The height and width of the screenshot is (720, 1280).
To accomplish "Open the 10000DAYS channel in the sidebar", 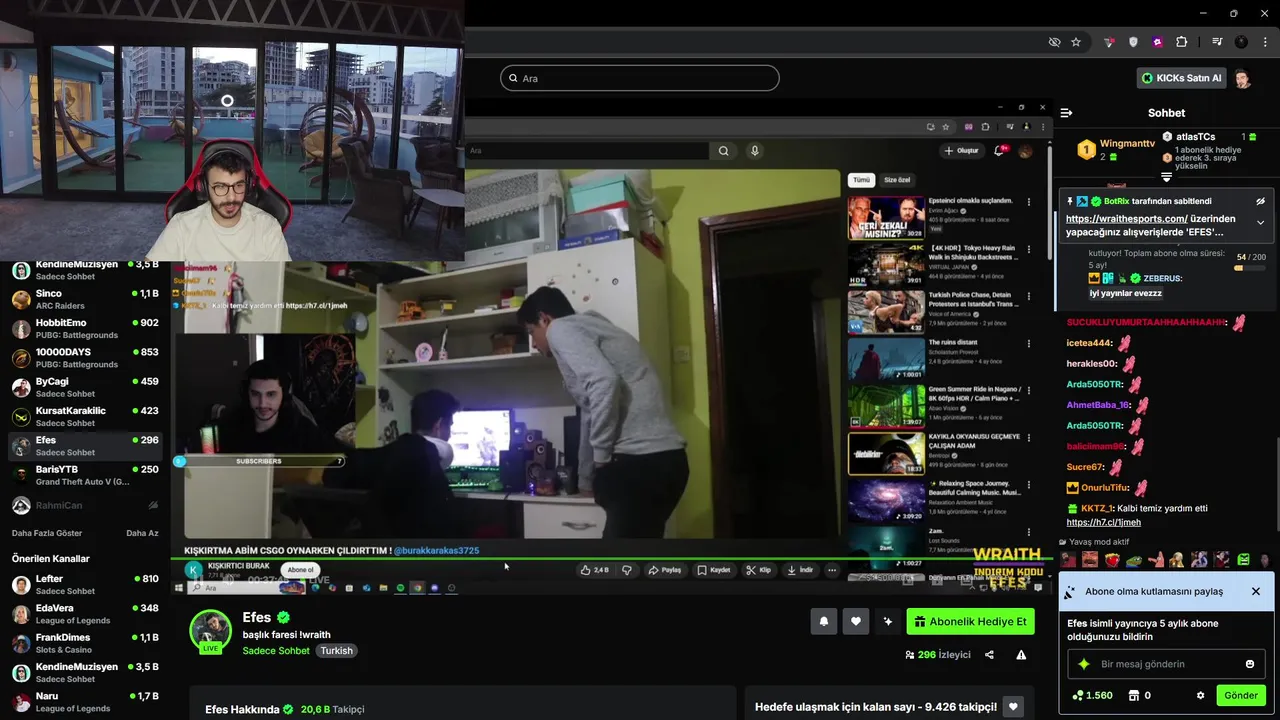I will coord(85,358).
